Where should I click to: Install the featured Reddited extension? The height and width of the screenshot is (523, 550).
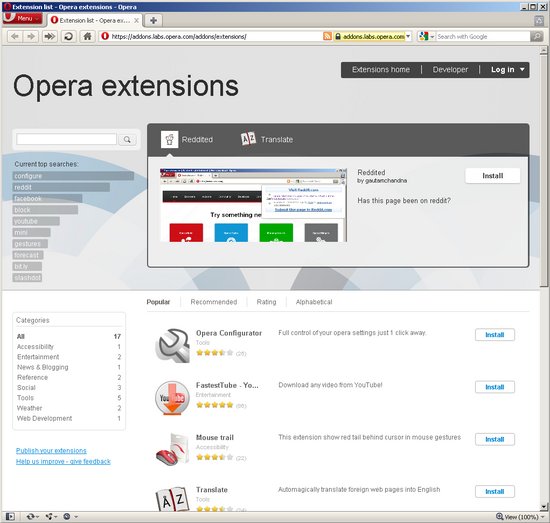(492, 176)
